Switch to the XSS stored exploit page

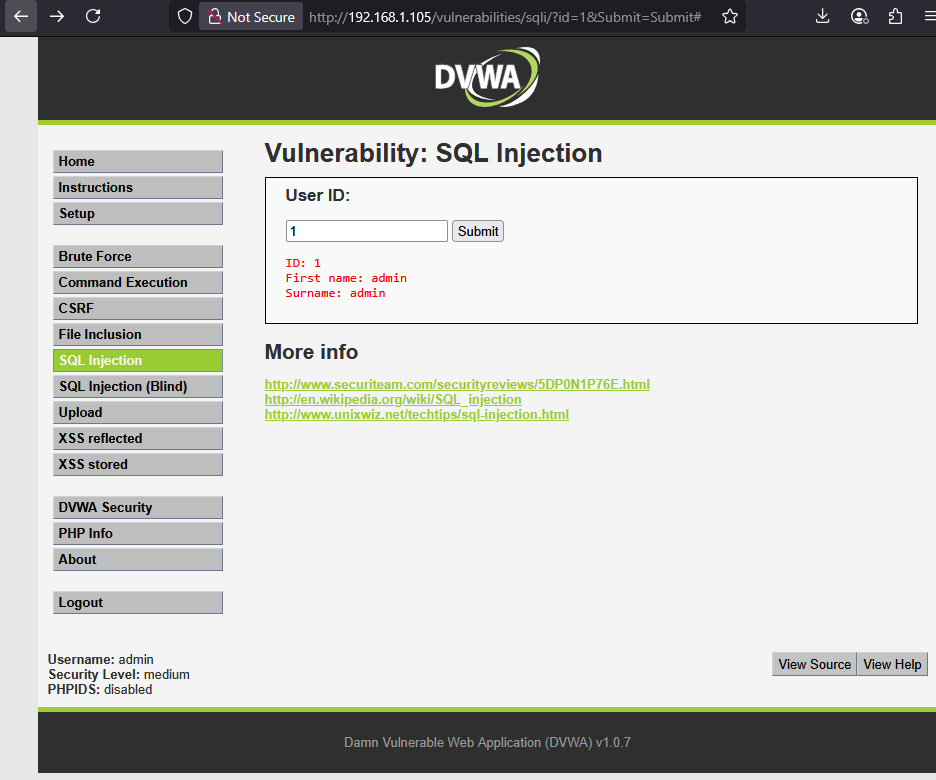(x=137, y=464)
